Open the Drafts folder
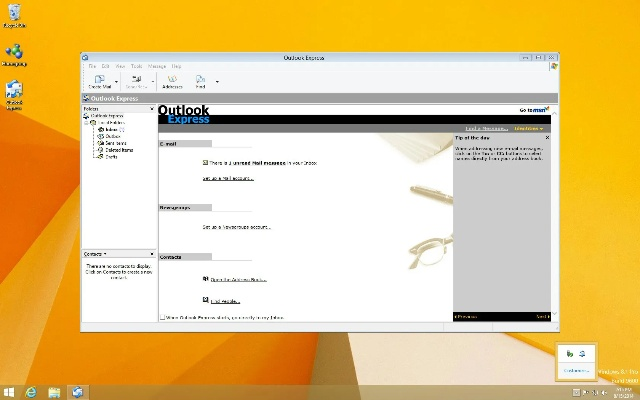The width and height of the screenshot is (640, 400). [x=110, y=157]
